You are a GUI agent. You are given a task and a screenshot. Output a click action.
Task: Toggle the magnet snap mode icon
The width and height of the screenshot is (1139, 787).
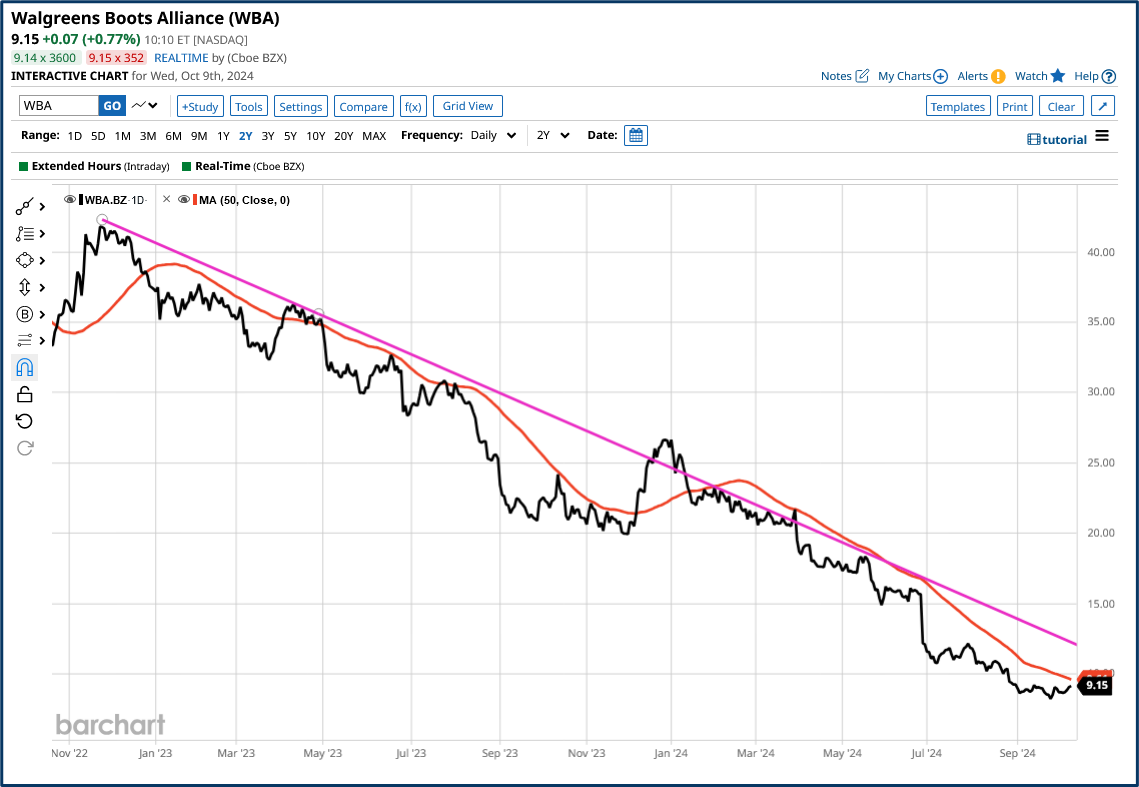pyautogui.click(x=25, y=368)
